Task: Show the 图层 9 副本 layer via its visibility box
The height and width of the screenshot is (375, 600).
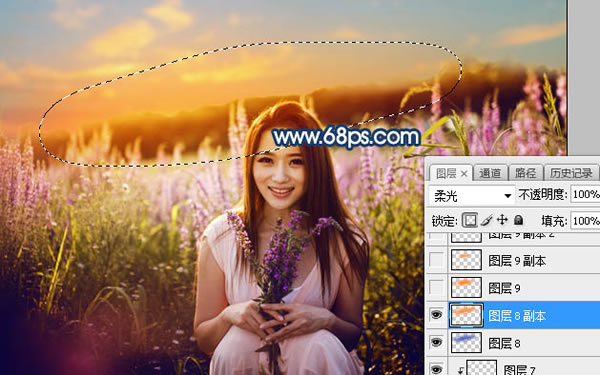Action: [x=437, y=260]
